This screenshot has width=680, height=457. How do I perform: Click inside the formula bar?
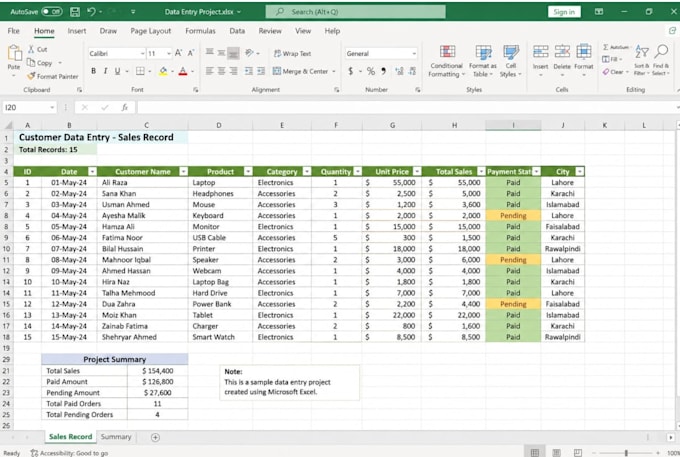[x=408, y=108]
